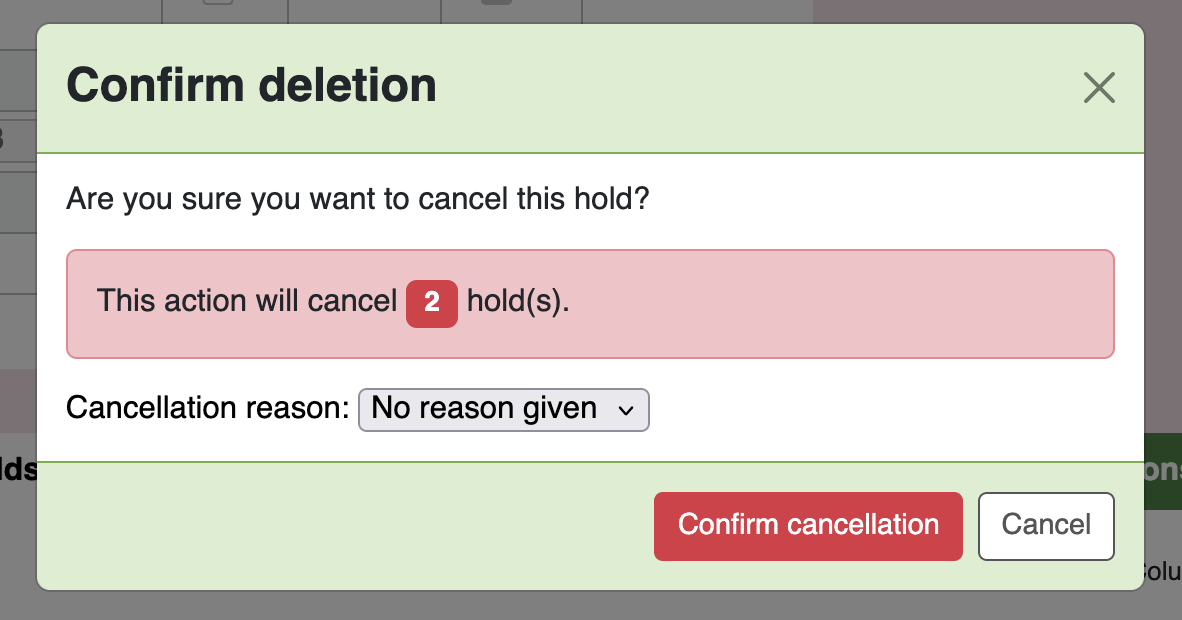This screenshot has width=1182, height=620.
Task: Click the green footer area beside Confirm cancellation
Action: [350, 525]
